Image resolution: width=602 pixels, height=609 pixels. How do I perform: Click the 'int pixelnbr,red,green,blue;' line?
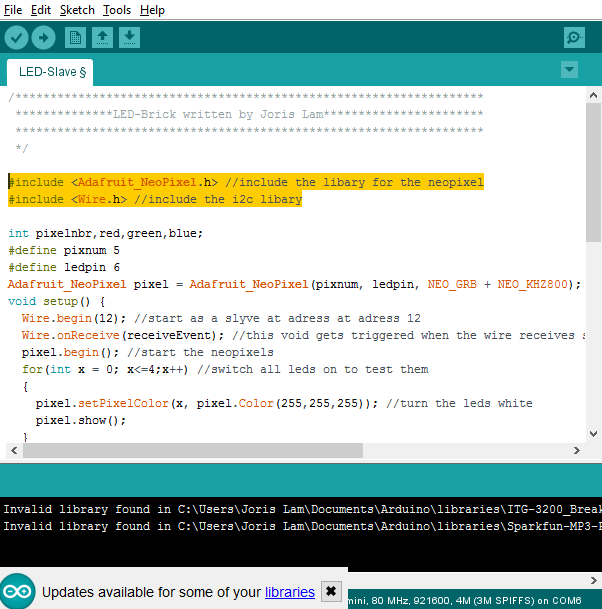click(x=105, y=233)
